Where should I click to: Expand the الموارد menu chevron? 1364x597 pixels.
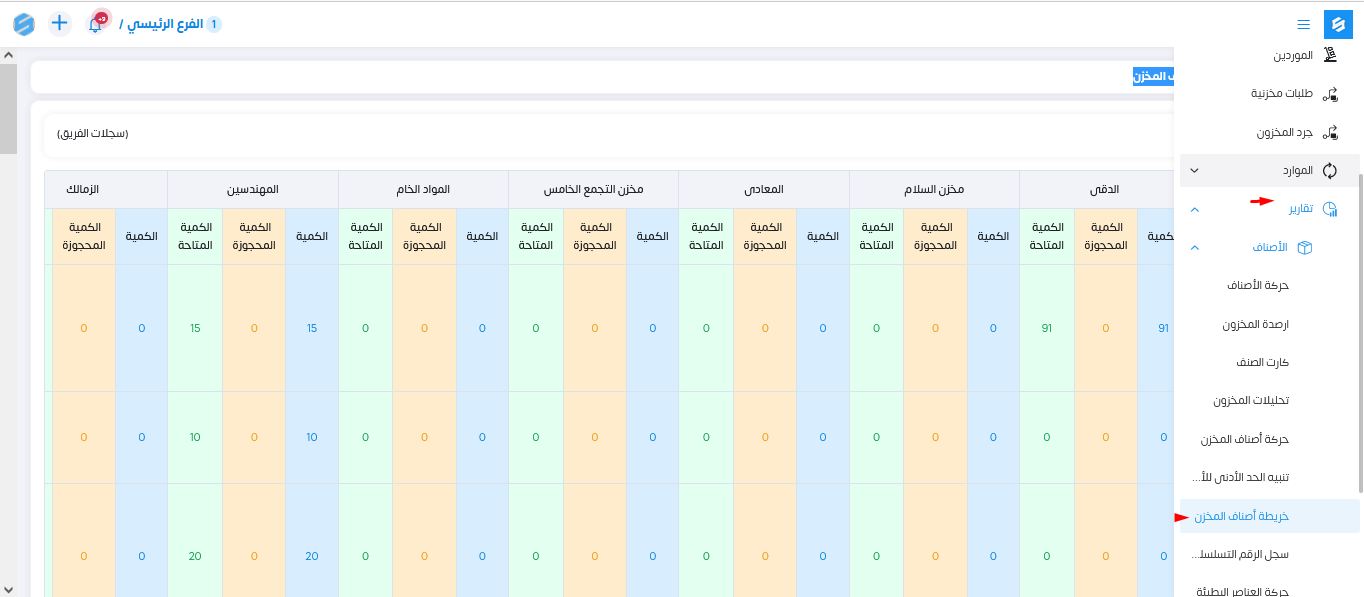1194,171
